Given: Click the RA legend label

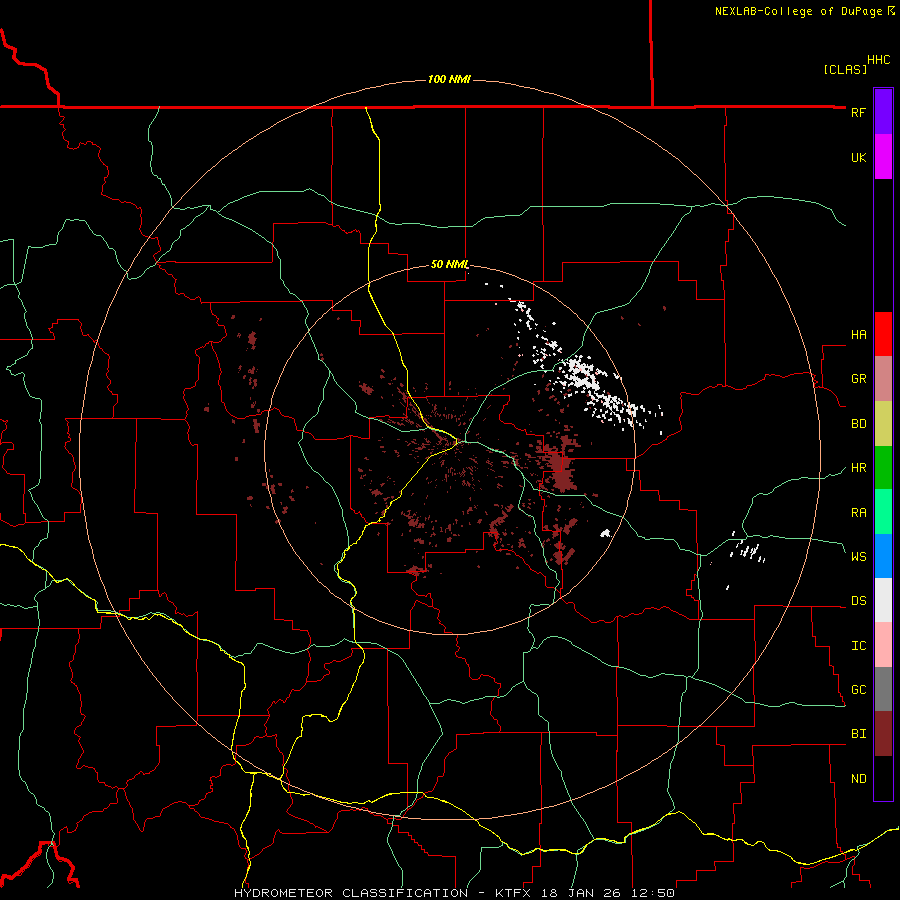Looking at the screenshot, I should tap(858, 513).
